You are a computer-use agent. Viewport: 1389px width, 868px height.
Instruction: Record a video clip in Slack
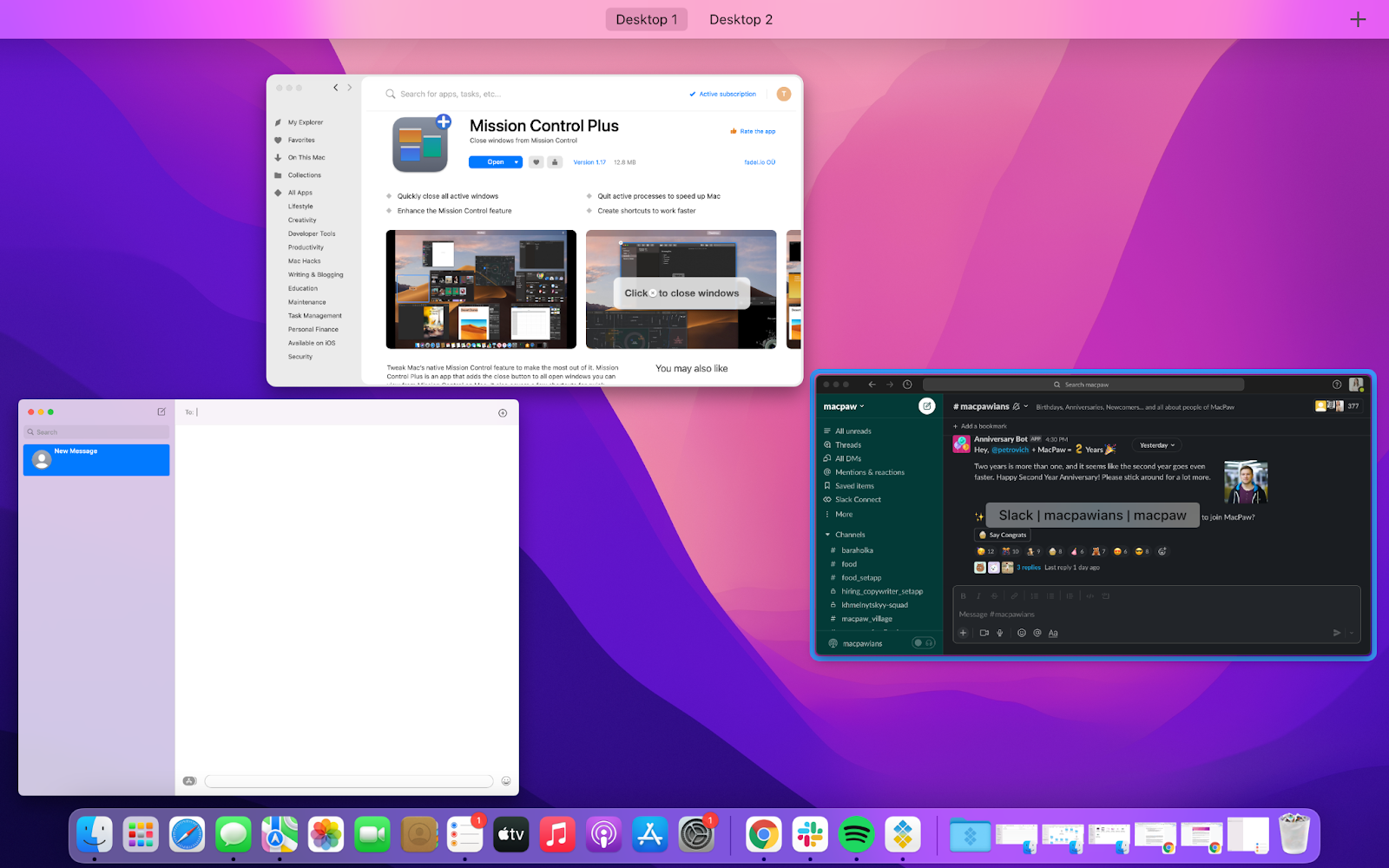984,633
